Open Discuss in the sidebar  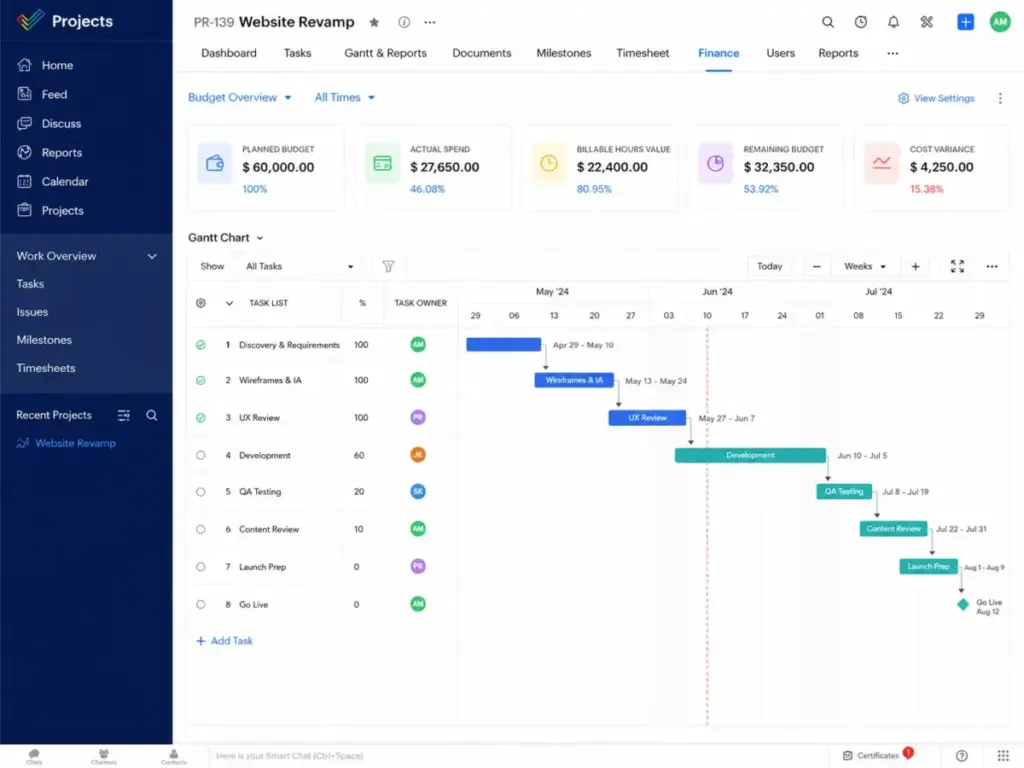click(50, 123)
